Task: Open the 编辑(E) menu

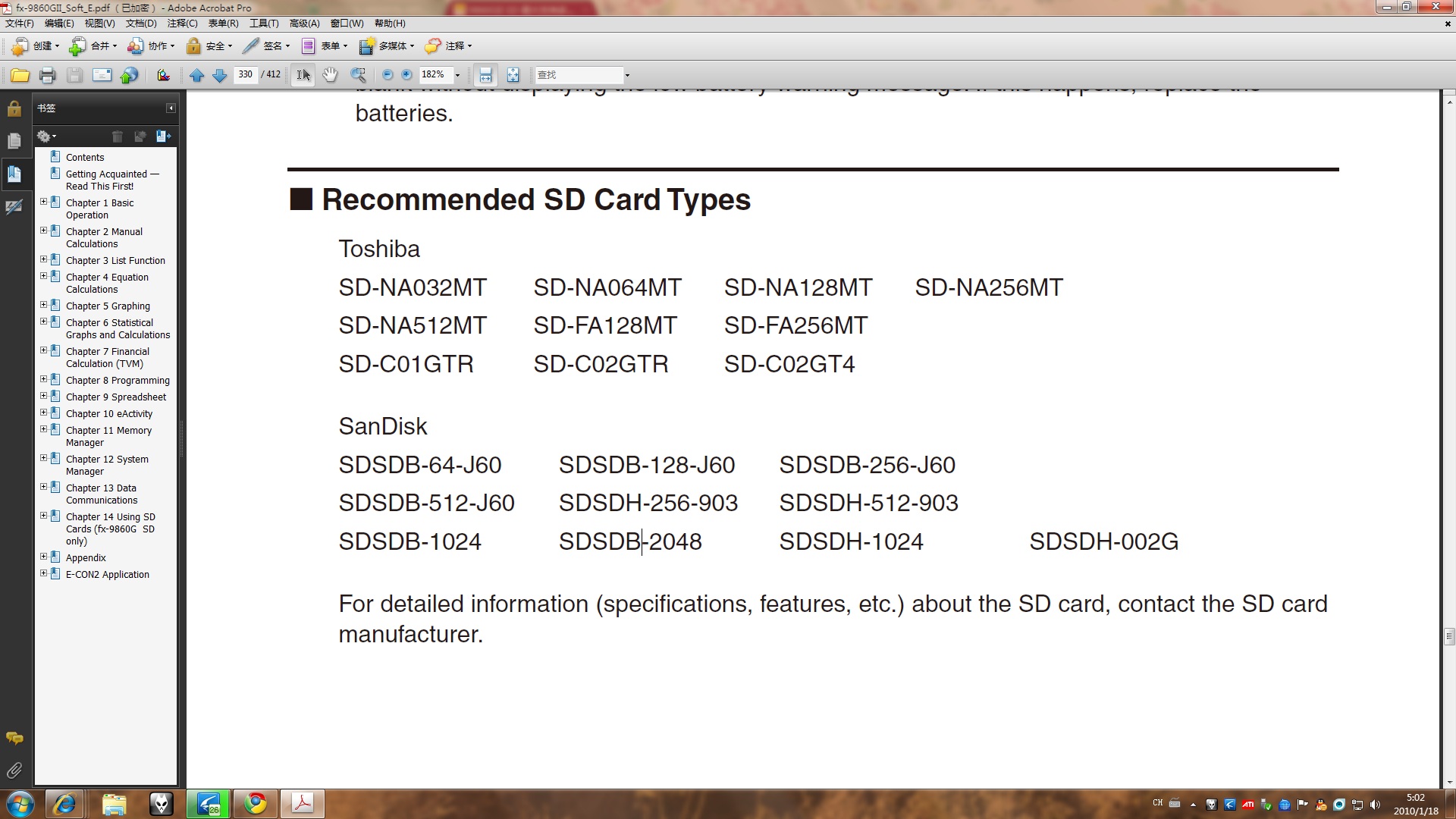Action: click(x=59, y=24)
